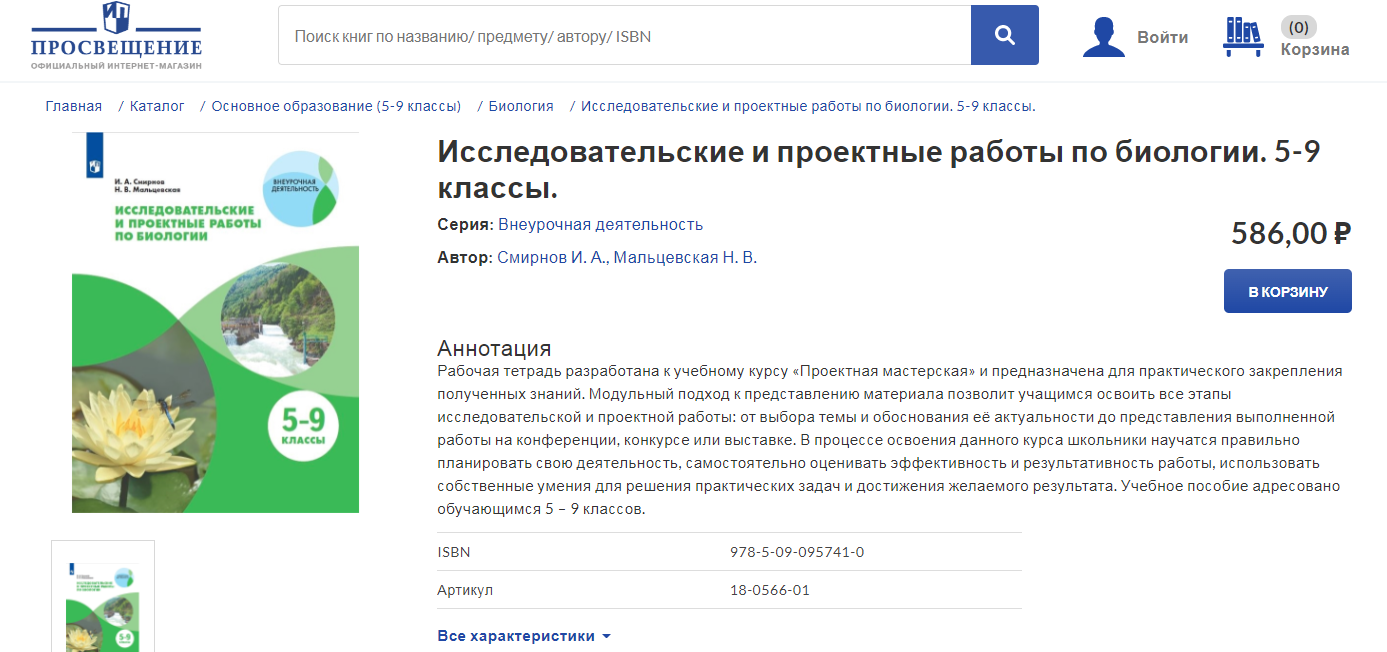The image size is (1387, 652).
Task: Focus the book search input field
Action: (x=624, y=36)
